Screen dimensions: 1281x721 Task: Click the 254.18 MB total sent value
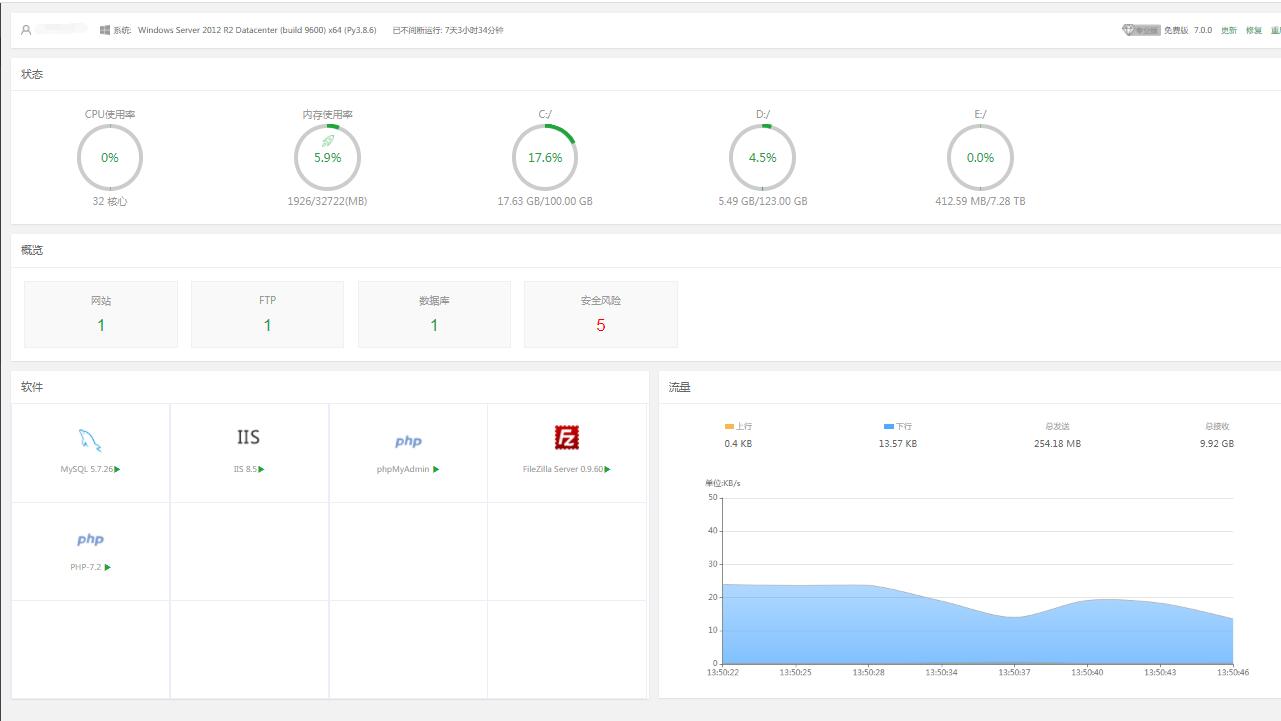(1057, 443)
